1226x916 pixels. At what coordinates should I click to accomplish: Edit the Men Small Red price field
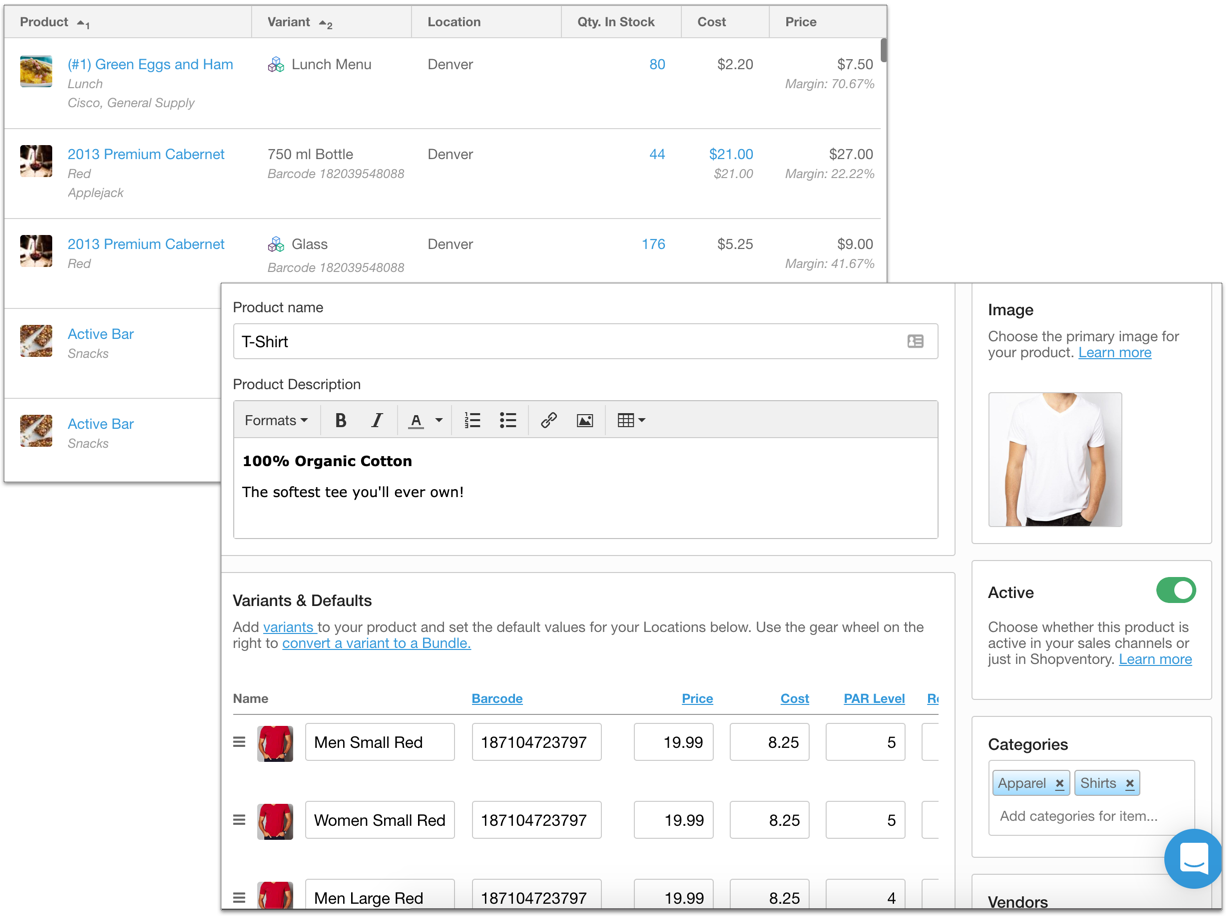coord(674,743)
